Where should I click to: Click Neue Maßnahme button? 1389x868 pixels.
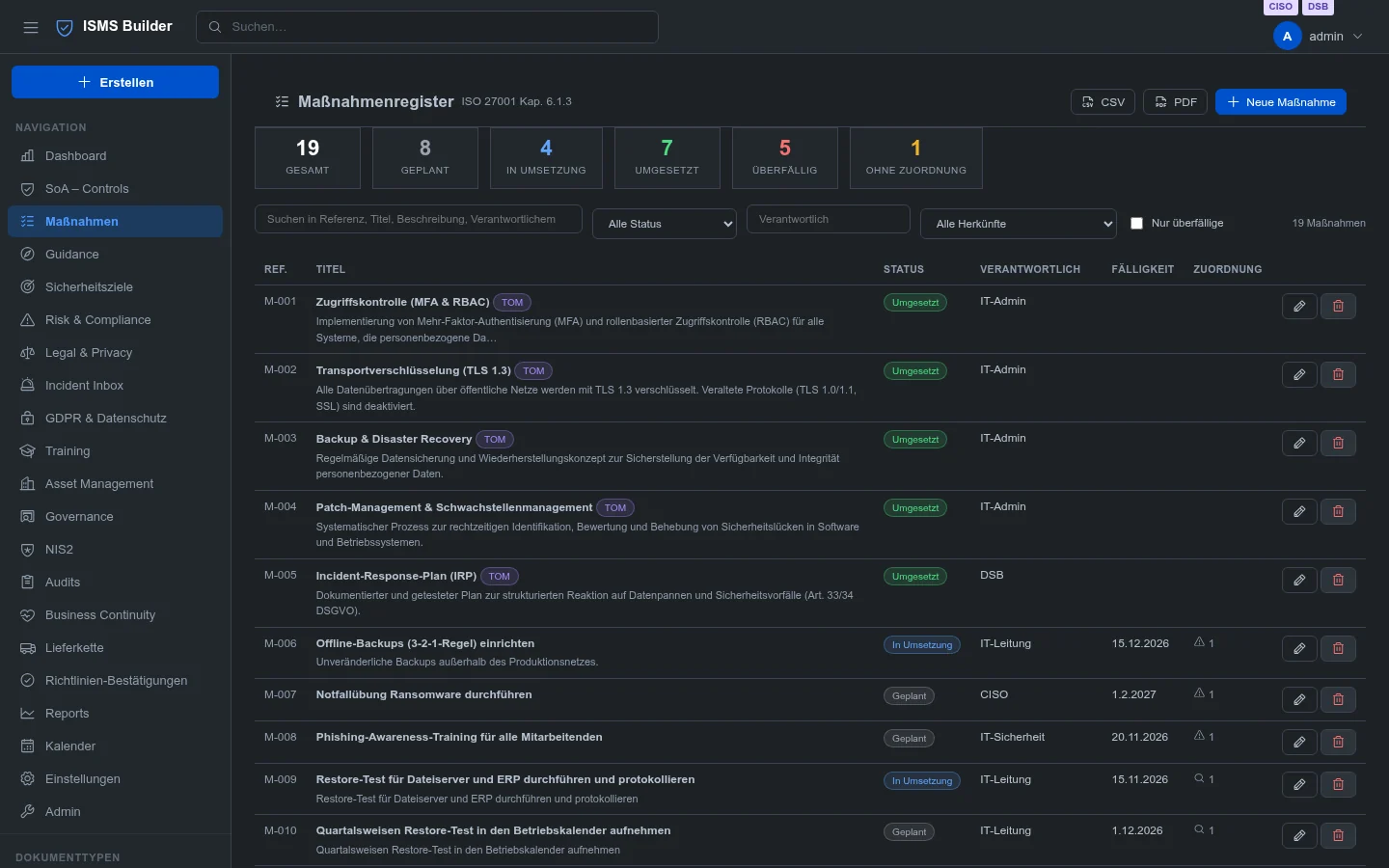click(1281, 102)
